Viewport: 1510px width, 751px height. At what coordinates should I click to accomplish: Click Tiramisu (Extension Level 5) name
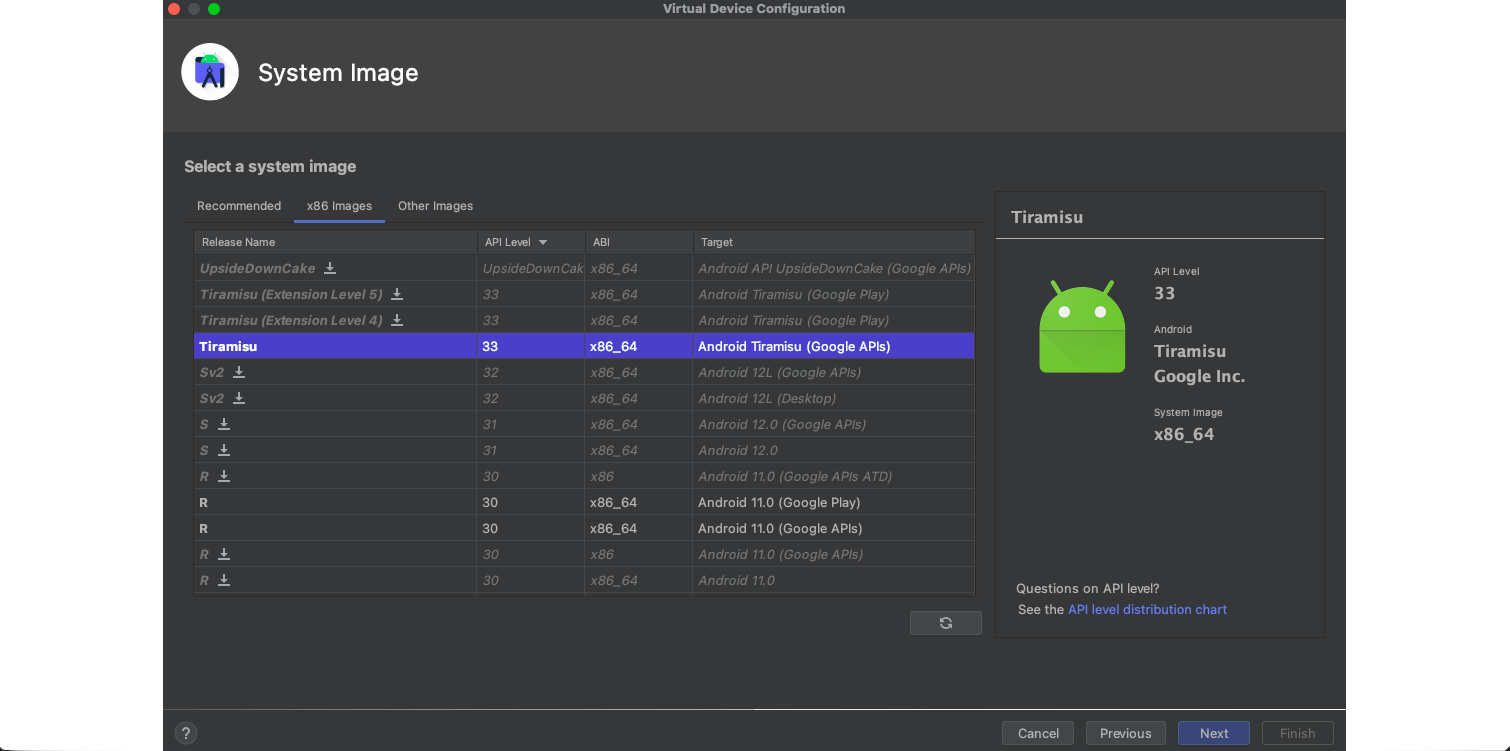point(291,294)
